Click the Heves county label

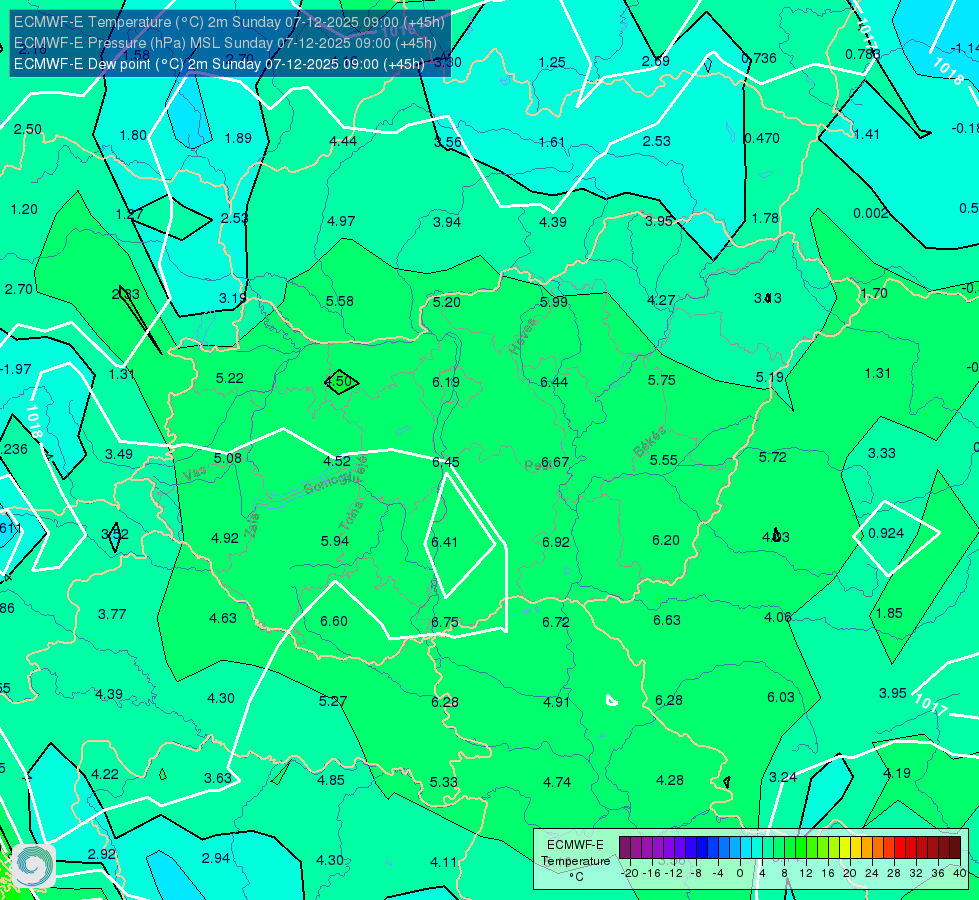click(x=523, y=336)
